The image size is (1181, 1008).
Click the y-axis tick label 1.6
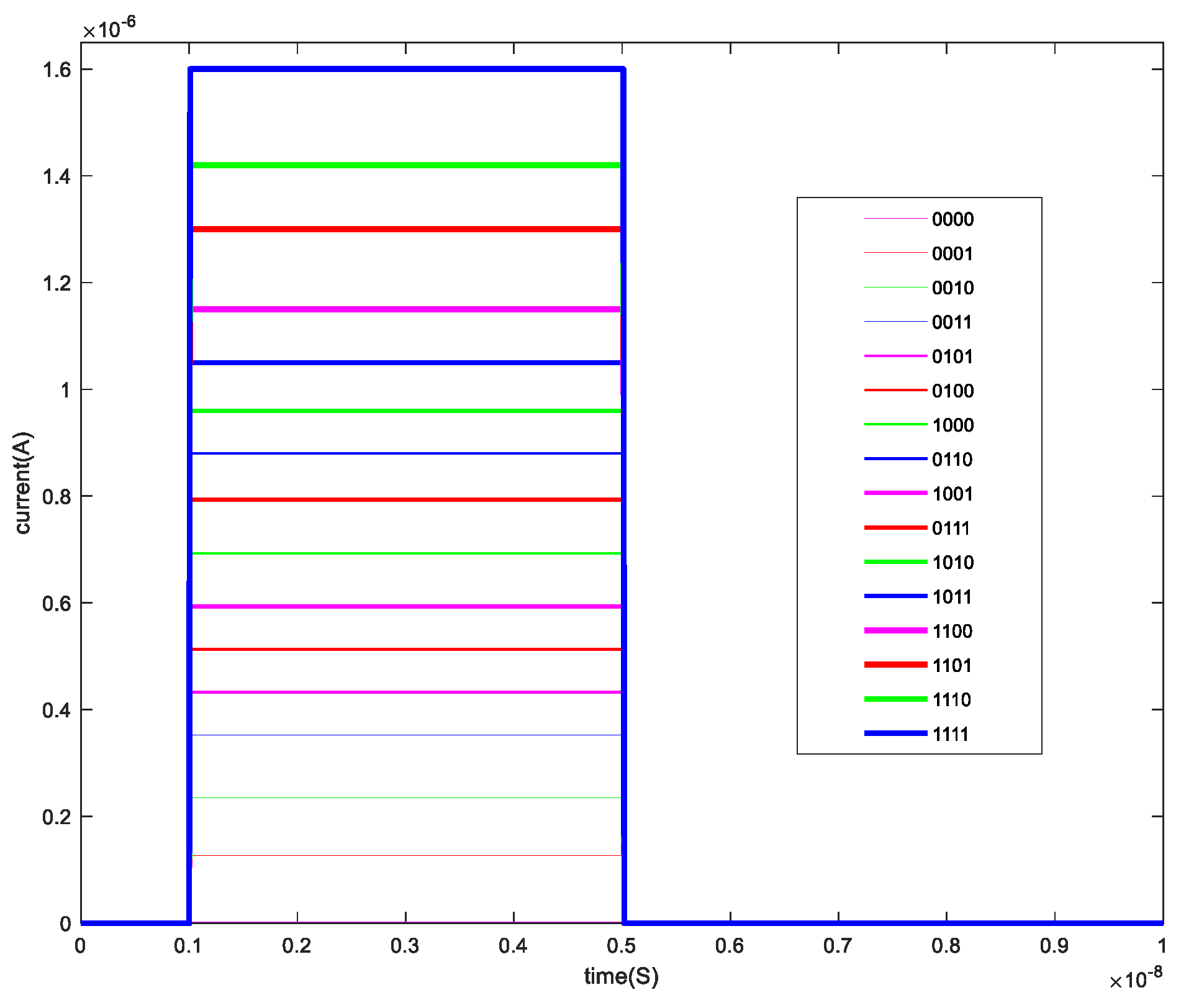pyautogui.click(x=57, y=70)
